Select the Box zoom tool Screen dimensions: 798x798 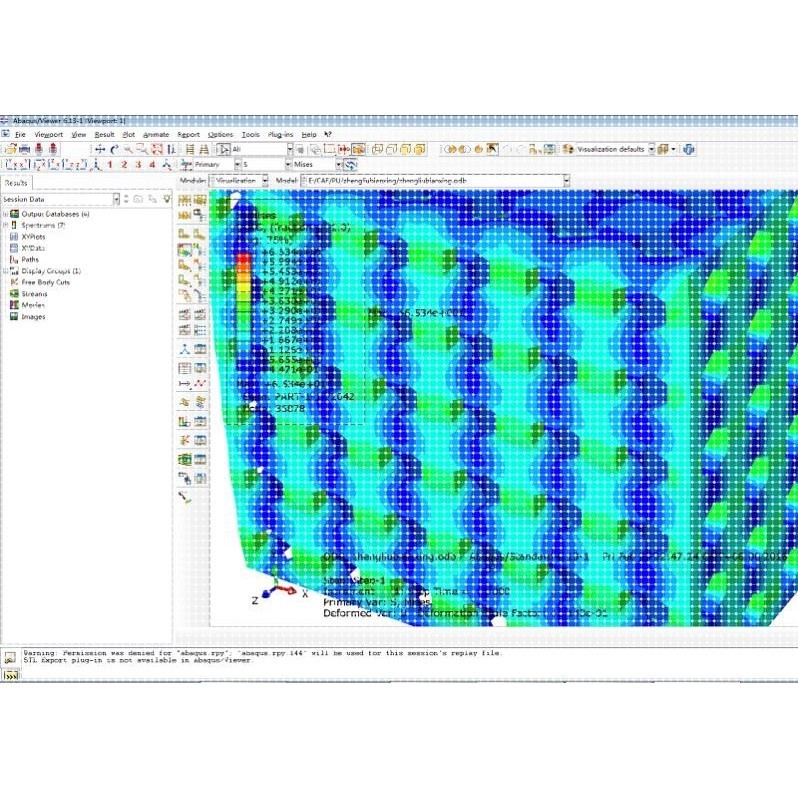point(142,149)
